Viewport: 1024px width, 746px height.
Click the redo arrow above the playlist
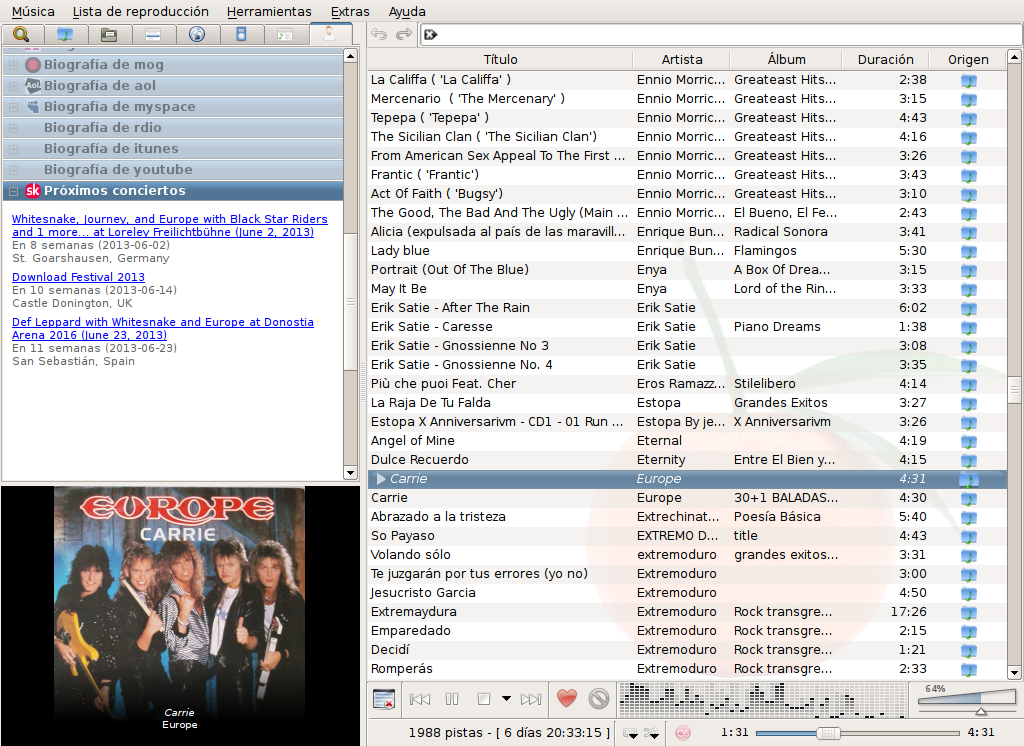coord(404,35)
